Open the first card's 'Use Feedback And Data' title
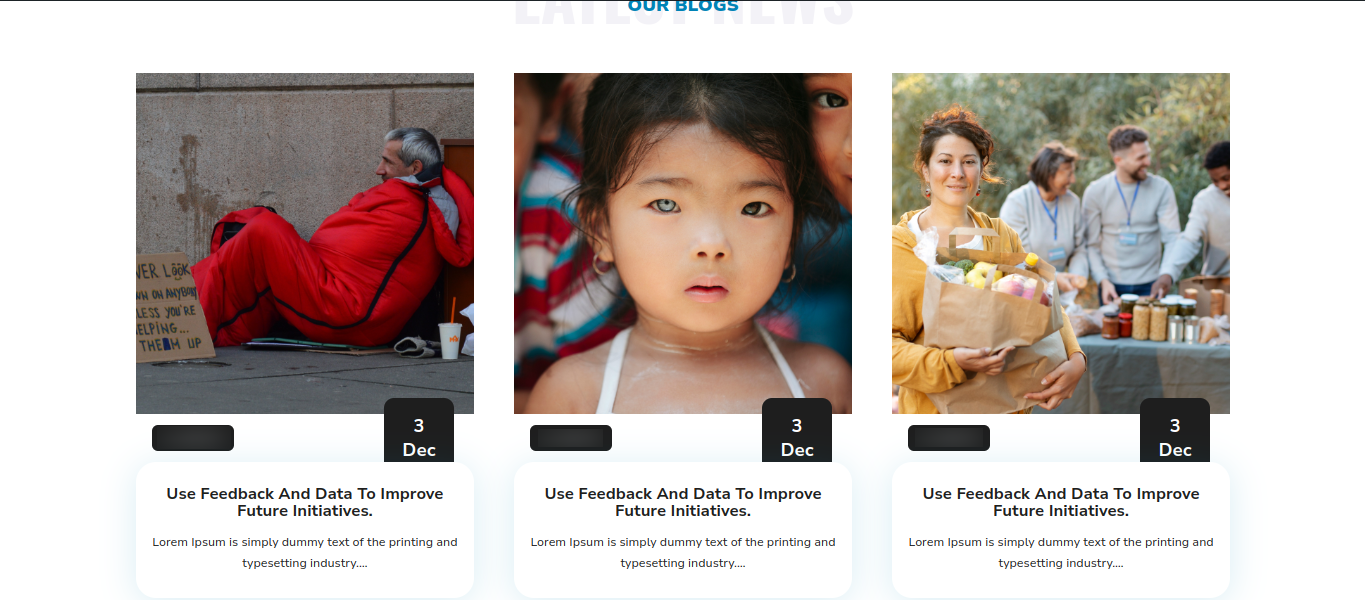 click(305, 502)
